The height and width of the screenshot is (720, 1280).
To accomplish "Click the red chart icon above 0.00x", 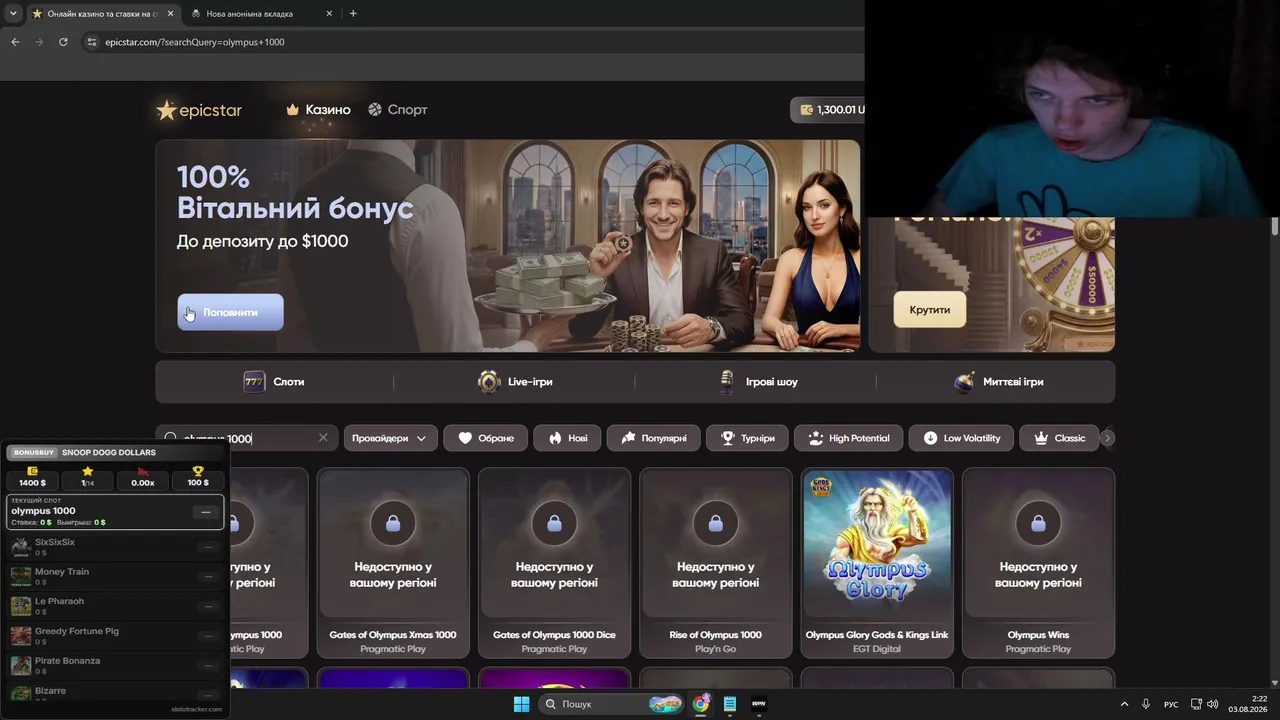I will coord(143,471).
